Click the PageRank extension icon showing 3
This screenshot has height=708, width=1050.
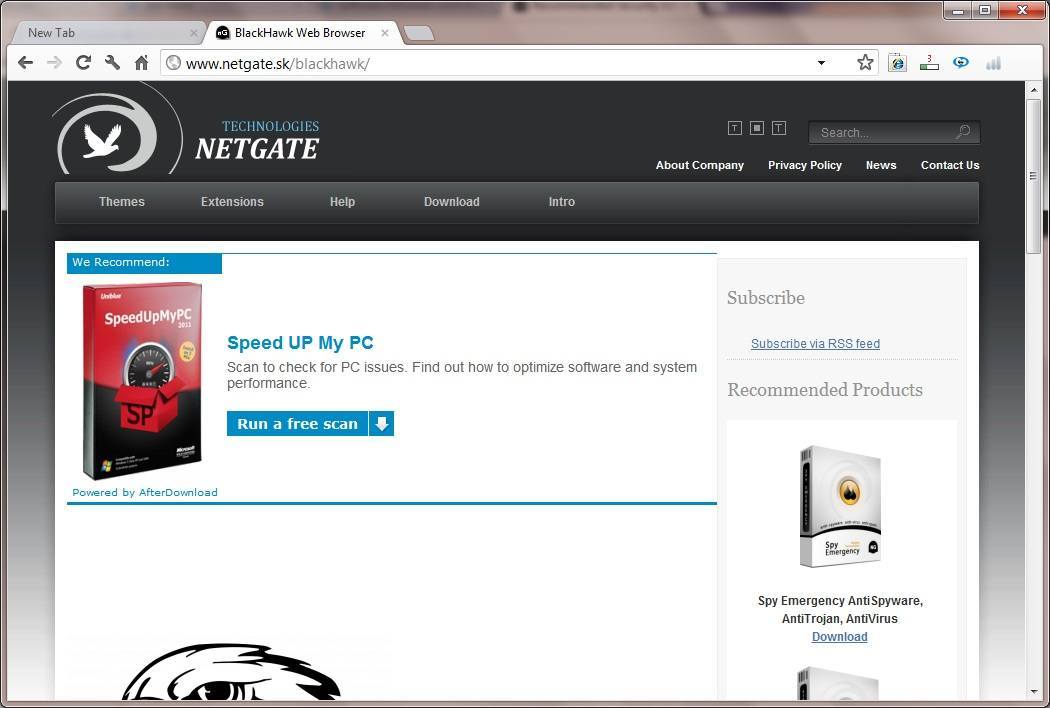[x=929, y=63]
